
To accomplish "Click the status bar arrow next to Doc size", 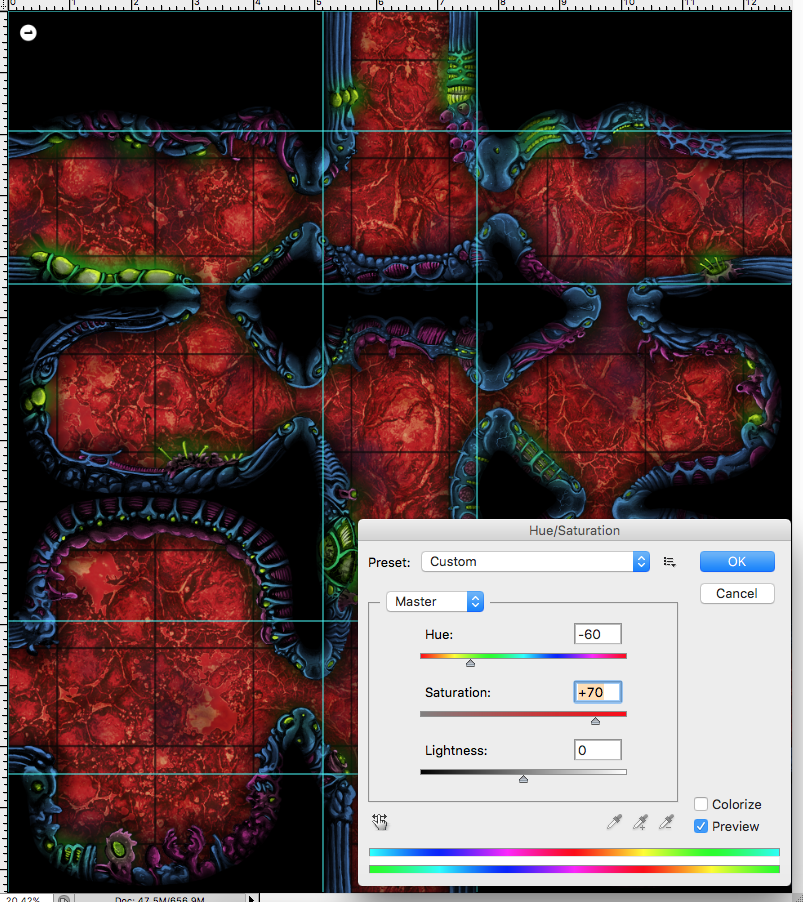I will (252, 898).
